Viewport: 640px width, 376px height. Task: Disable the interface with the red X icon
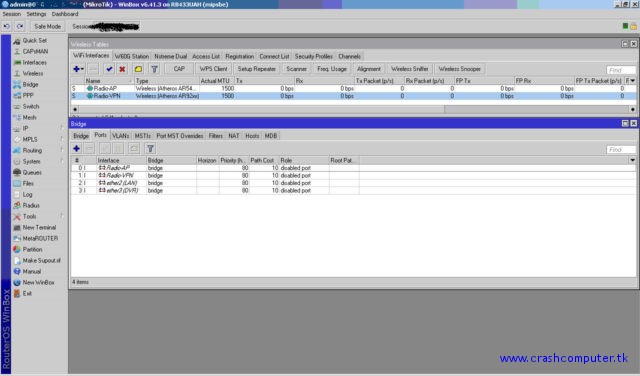click(122, 69)
